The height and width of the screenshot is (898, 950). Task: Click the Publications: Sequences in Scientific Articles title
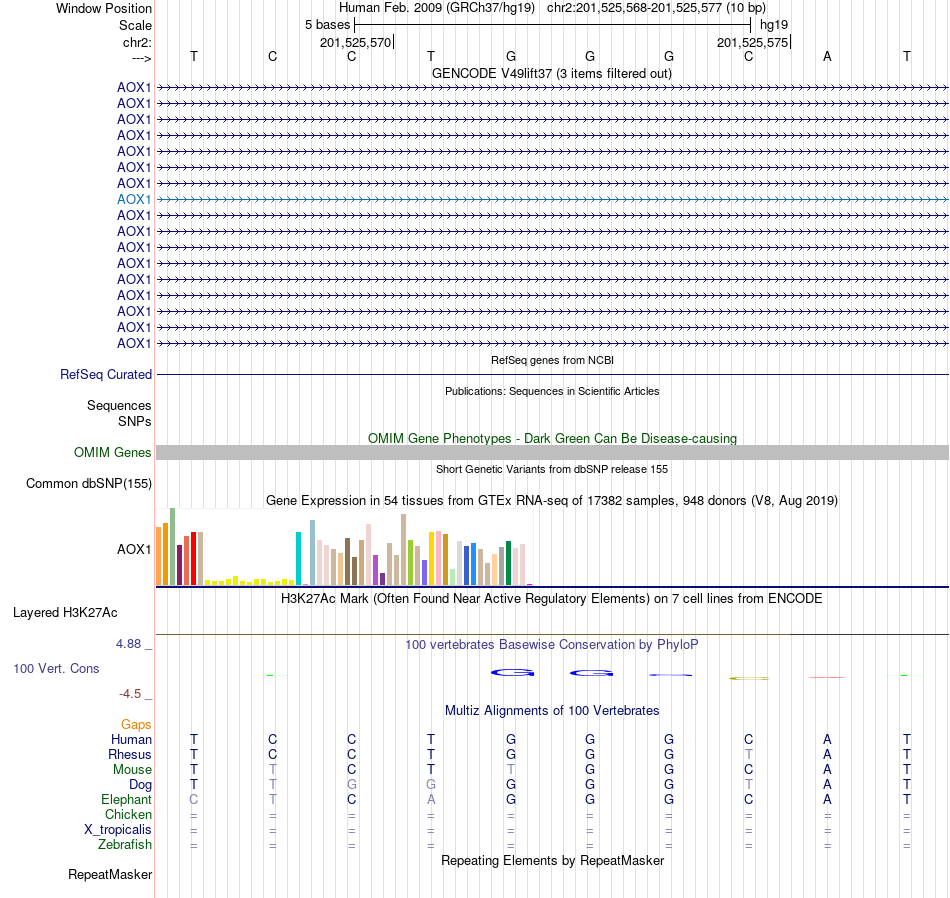(552, 391)
